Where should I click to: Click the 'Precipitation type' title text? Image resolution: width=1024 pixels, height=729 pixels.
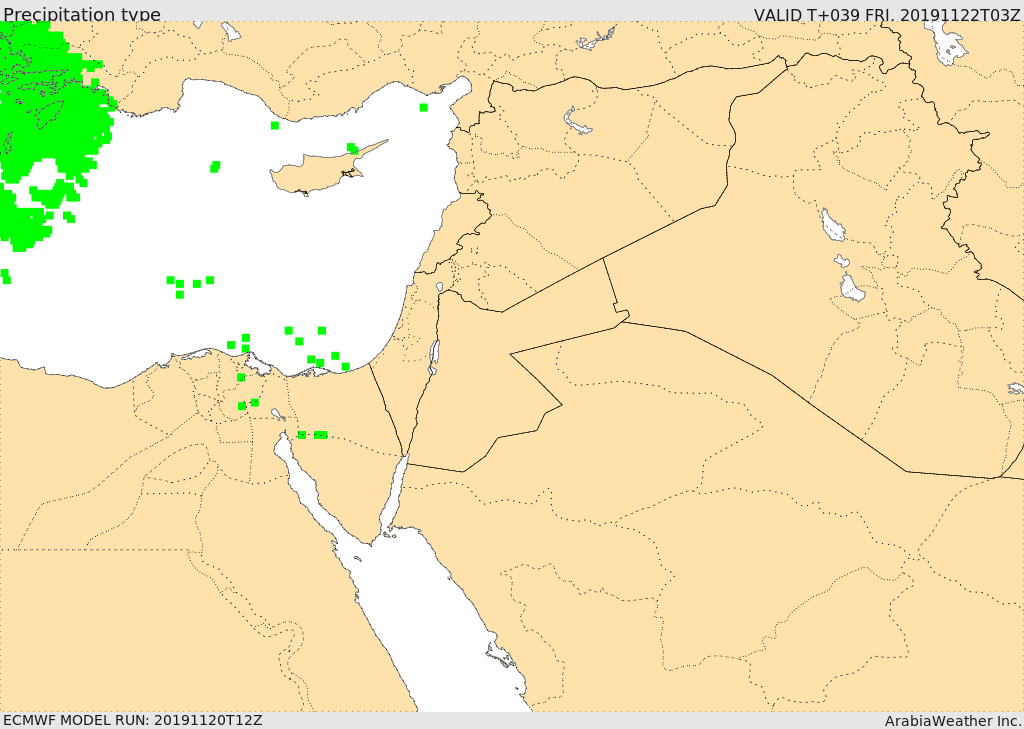click(x=82, y=14)
